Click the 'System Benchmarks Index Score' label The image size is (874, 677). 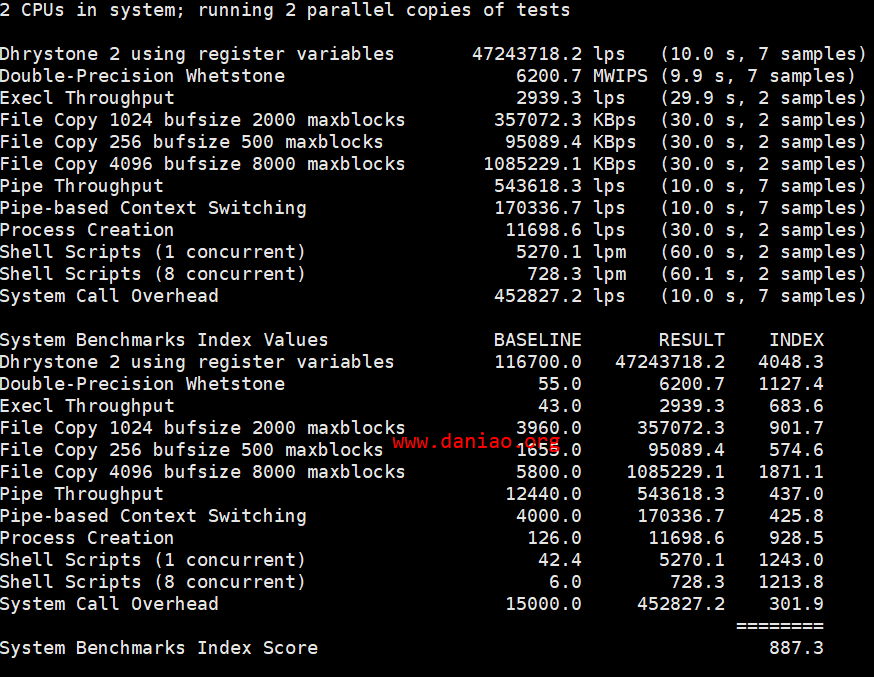click(159, 648)
